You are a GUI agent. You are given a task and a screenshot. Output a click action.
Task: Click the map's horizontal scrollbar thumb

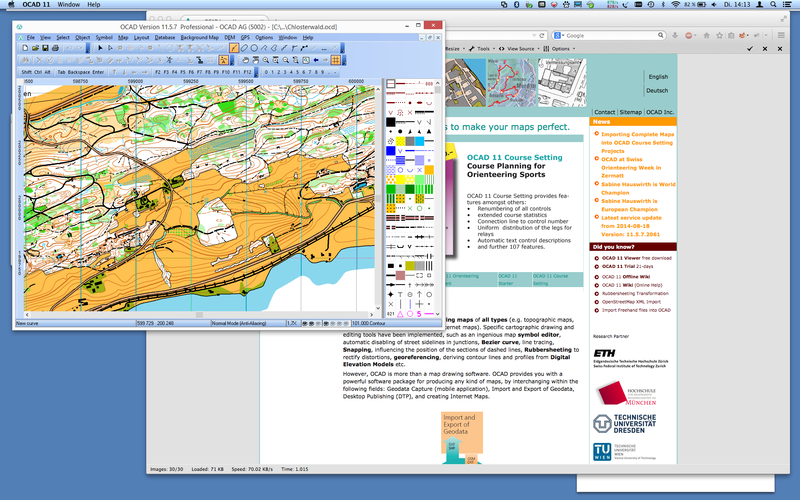tap(199, 315)
